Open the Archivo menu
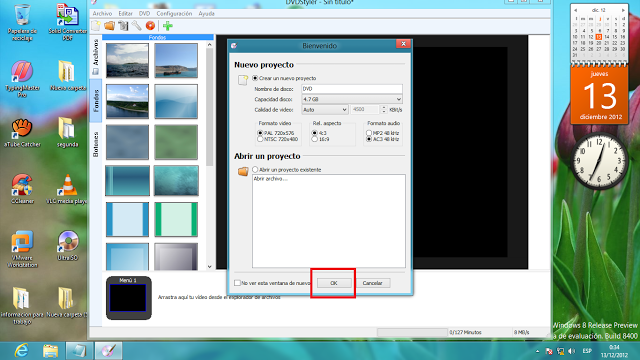The image size is (640, 360). click(x=102, y=13)
